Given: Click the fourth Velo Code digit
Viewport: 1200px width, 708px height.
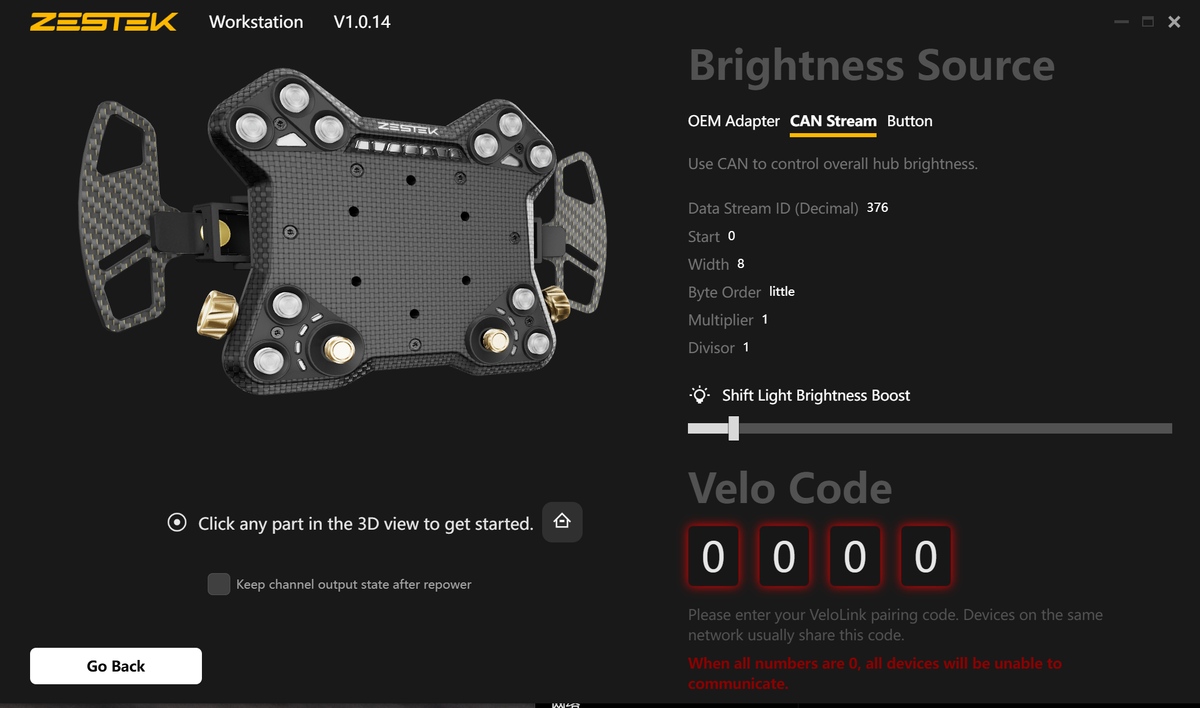Looking at the screenshot, I should point(926,556).
